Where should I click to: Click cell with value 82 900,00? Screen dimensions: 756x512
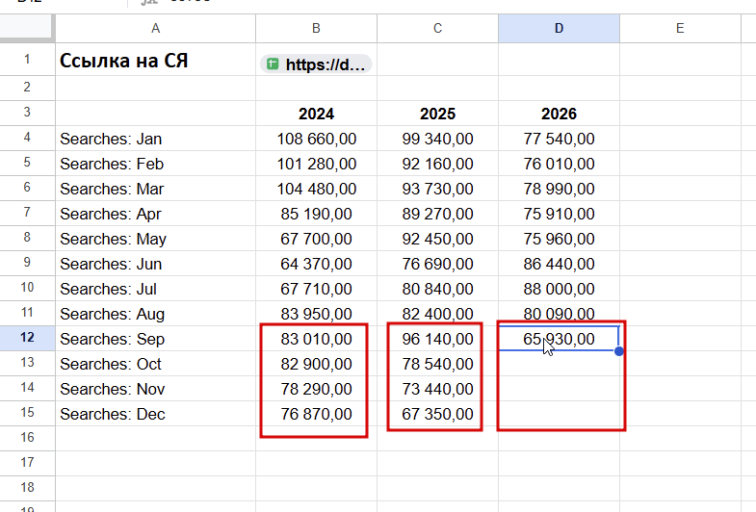316,364
